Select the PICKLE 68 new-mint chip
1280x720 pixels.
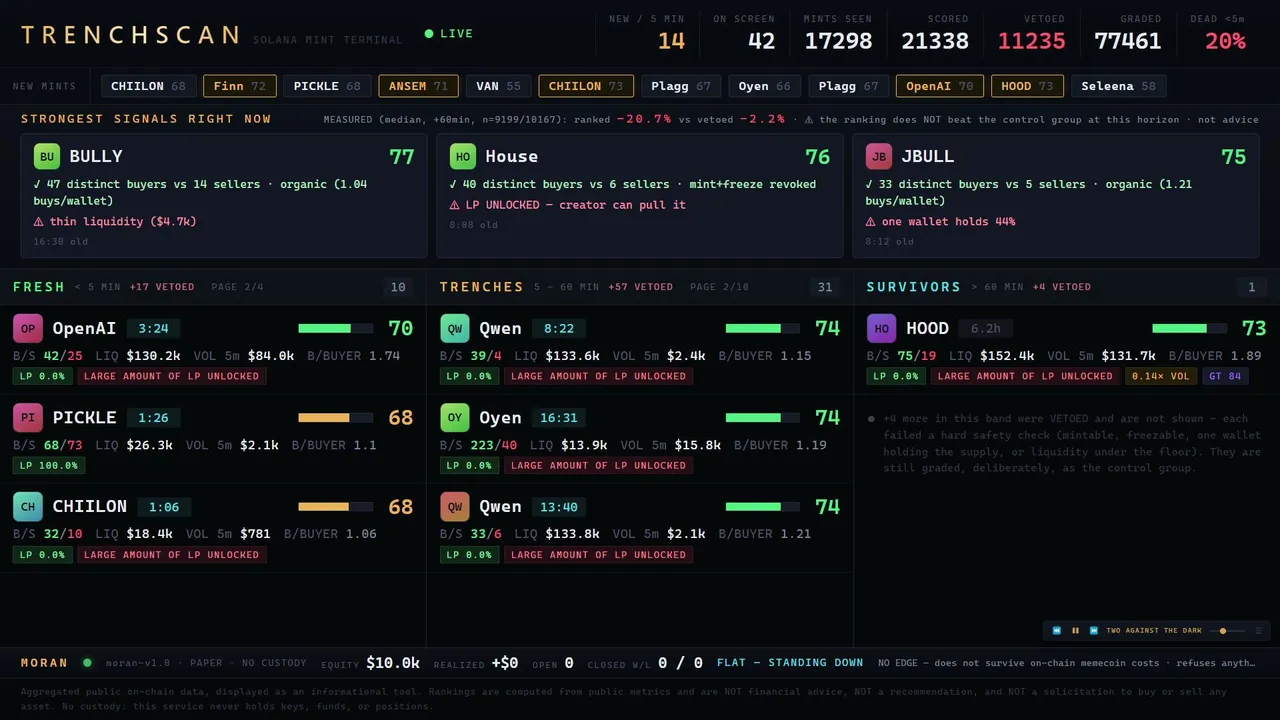pos(327,86)
